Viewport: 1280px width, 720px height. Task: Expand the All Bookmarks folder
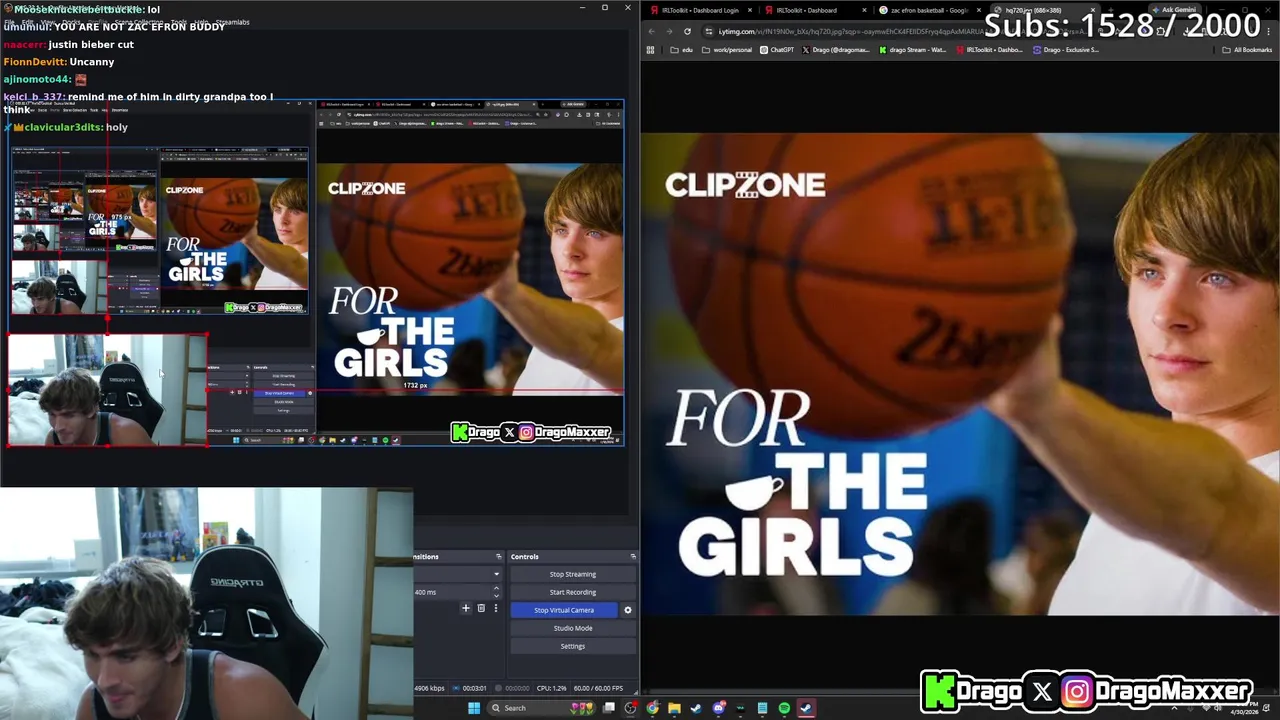pyautogui.click(x=1246, y=50)
